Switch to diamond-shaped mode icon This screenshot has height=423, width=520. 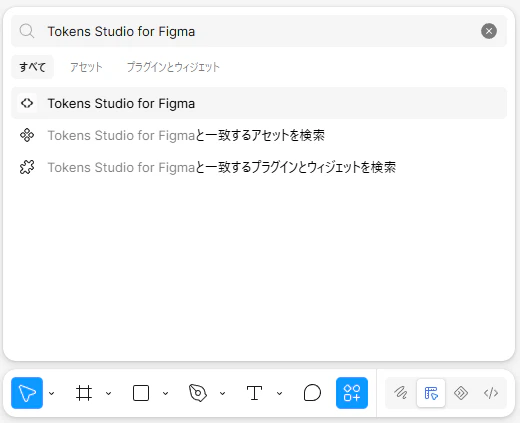click(461, 393)
